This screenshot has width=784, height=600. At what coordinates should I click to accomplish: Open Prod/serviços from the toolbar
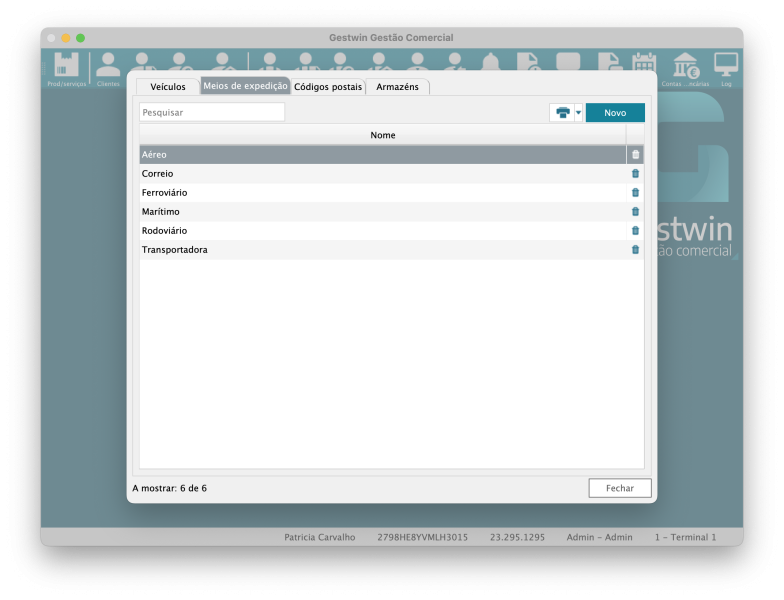click(x=66, y=69)
